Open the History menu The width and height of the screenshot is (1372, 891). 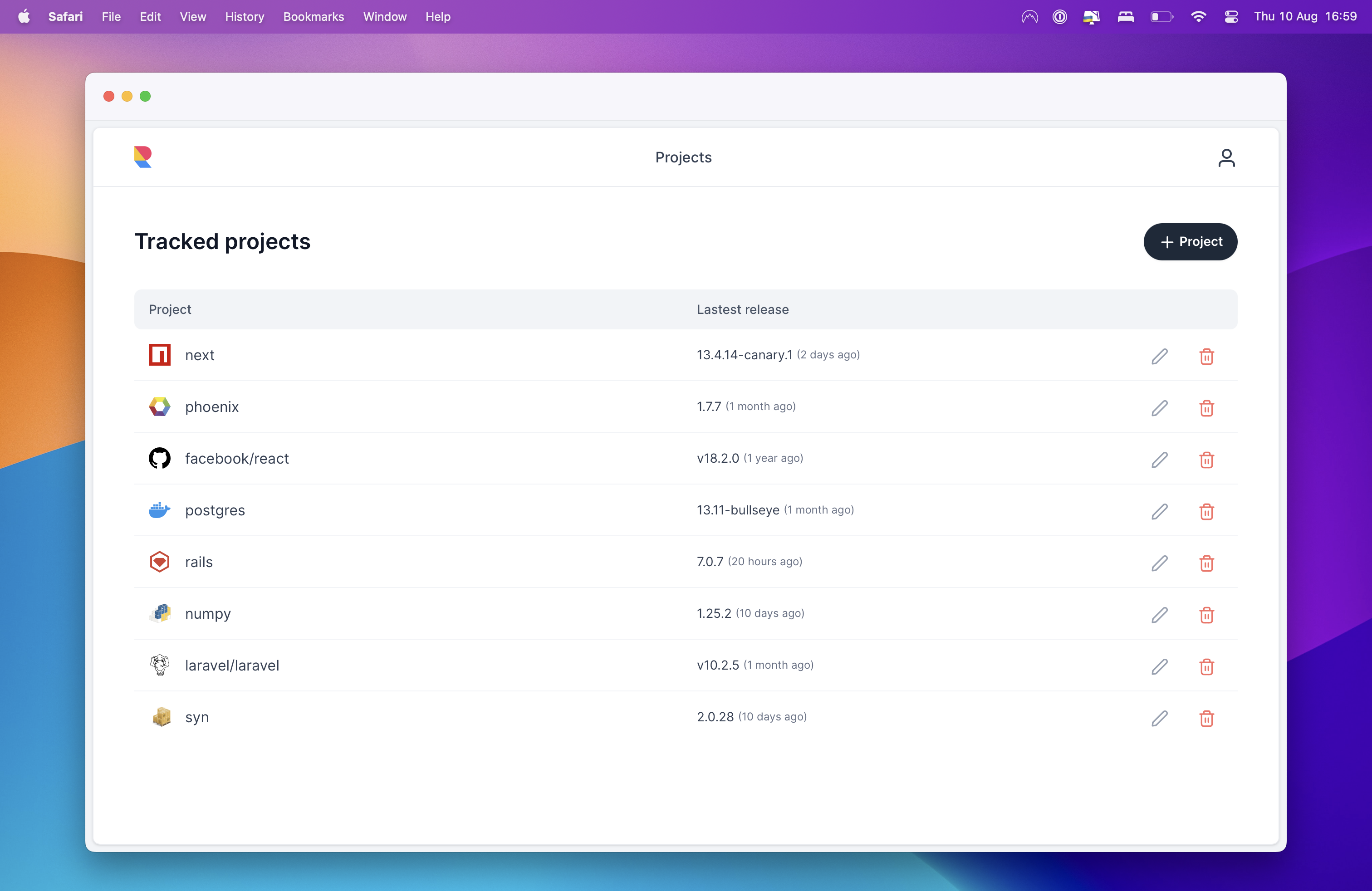point(245,17)
